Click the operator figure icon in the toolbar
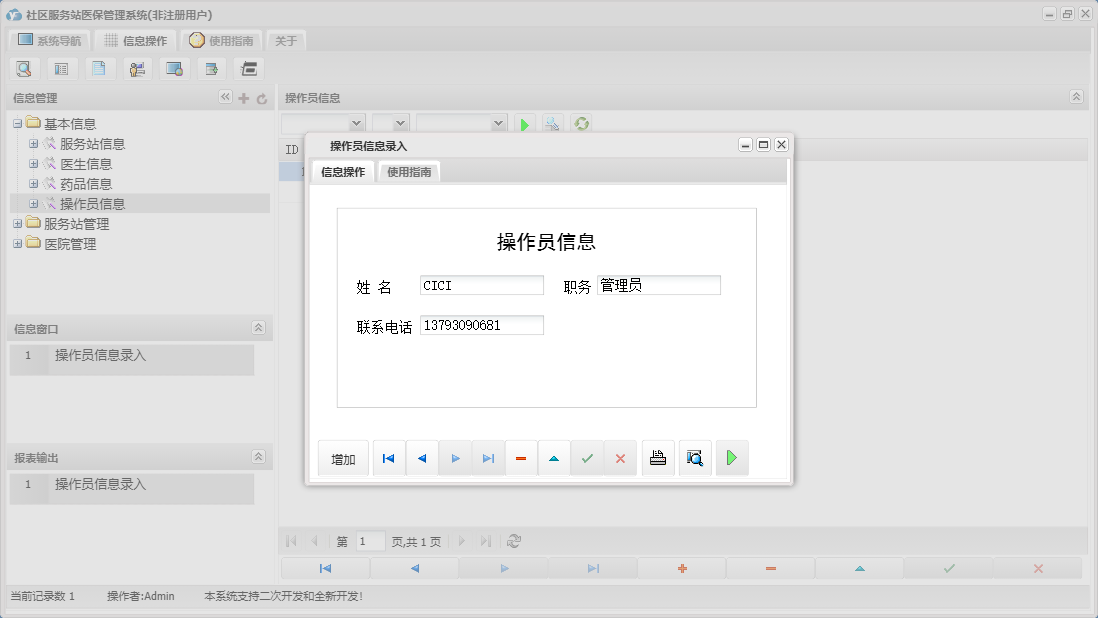This screenshot has width=1098, height=618. 137,68
